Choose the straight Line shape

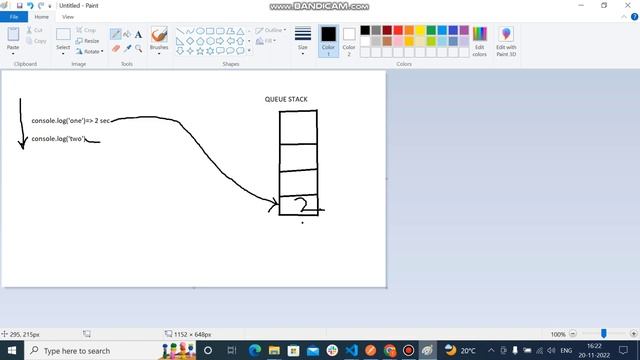pyautogui.click(x=180, y=31)
